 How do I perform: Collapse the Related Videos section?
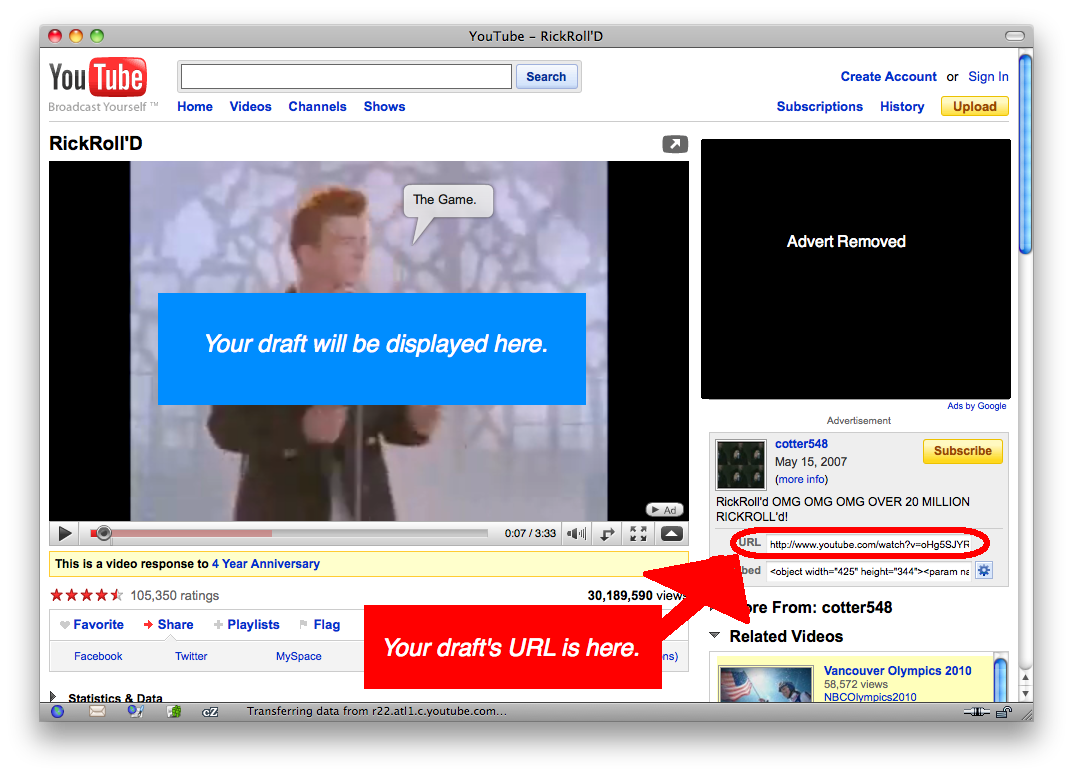pos(714,636)
